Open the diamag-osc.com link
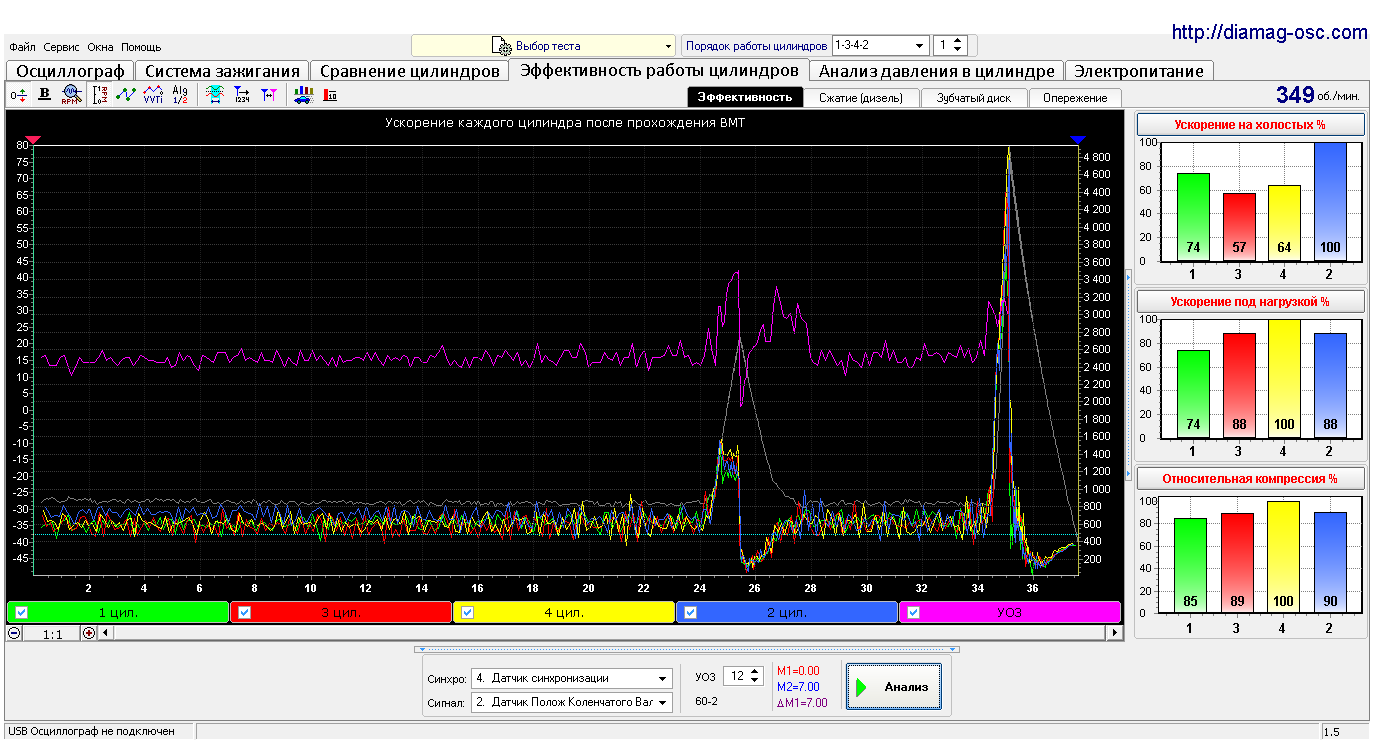The height and width of the screenshot is (744, 1382). tap(1269, 32)
